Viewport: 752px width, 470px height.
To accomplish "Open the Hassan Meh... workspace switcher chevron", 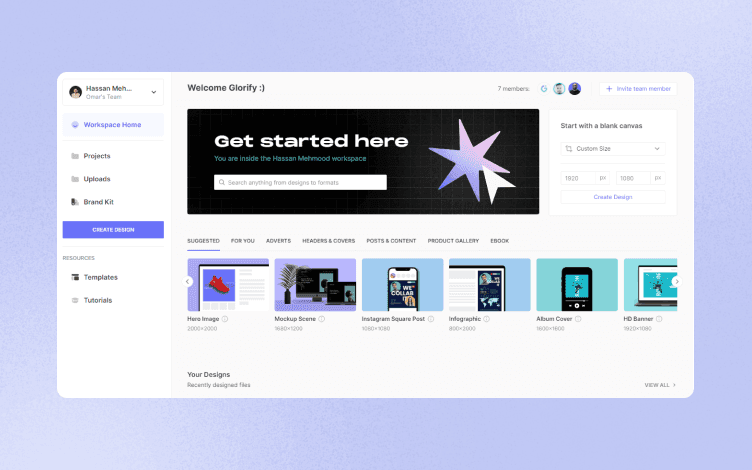I will pos(153,92).
